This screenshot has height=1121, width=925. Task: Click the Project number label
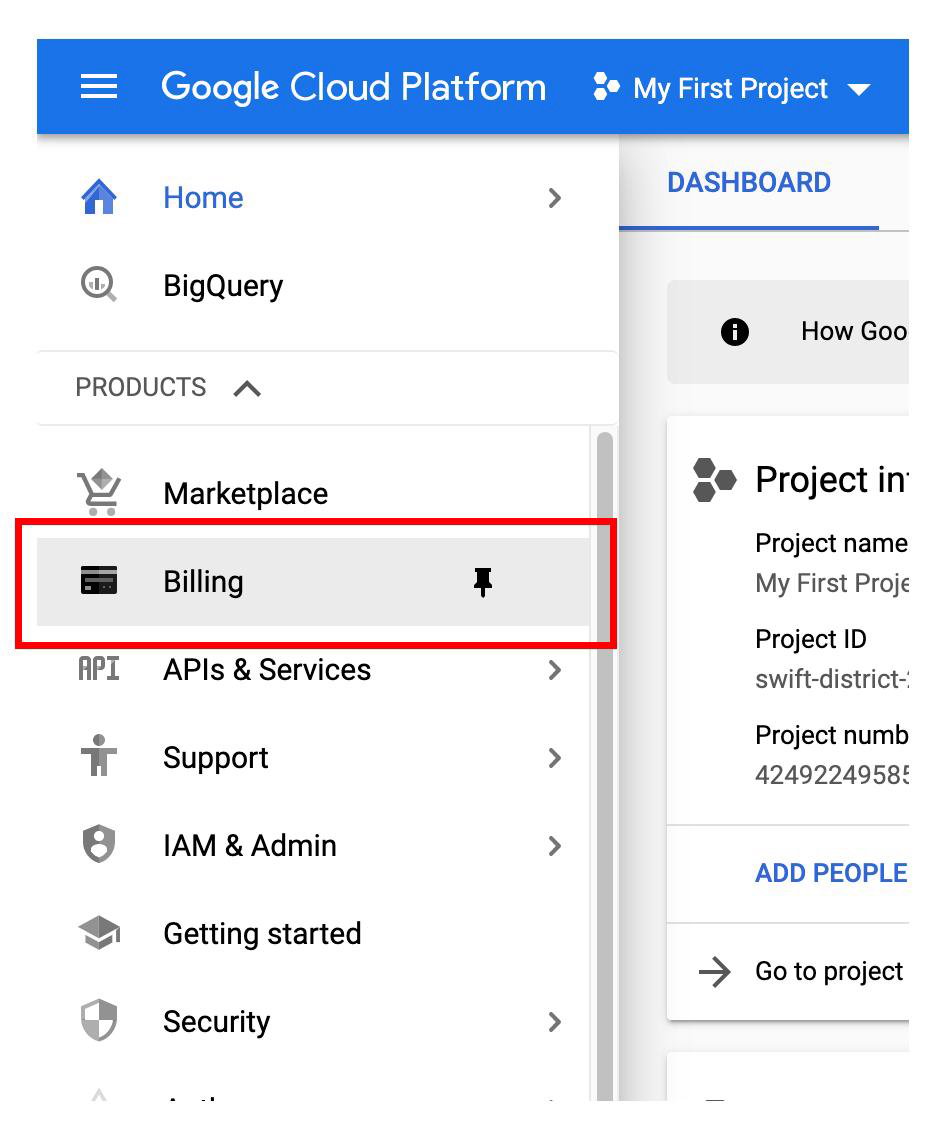point(831,735)
